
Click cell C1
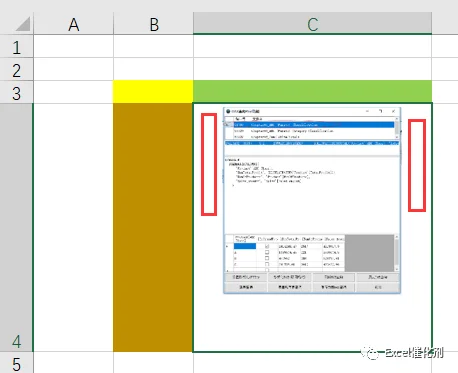312,46
